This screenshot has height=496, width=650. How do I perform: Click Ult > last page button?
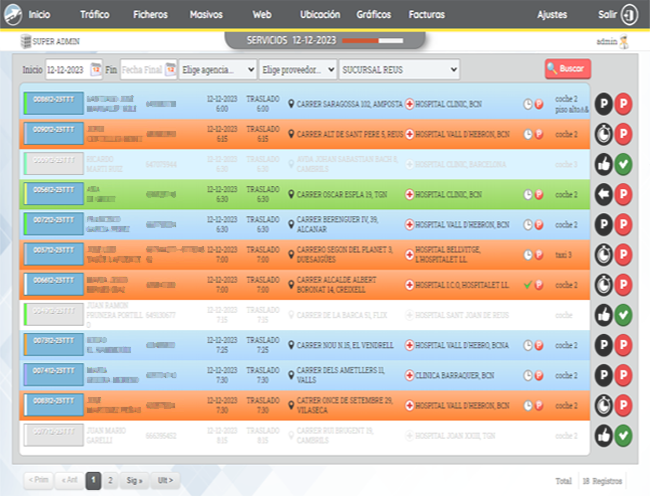click(165, 480)
